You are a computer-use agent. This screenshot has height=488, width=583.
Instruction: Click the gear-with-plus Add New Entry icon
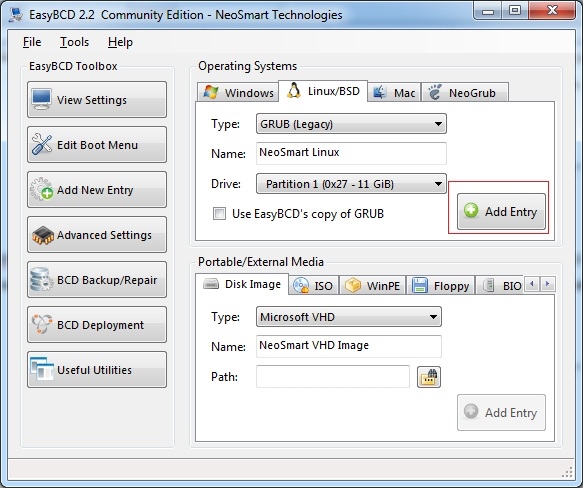pyautogui.click(x=42, y=189)
